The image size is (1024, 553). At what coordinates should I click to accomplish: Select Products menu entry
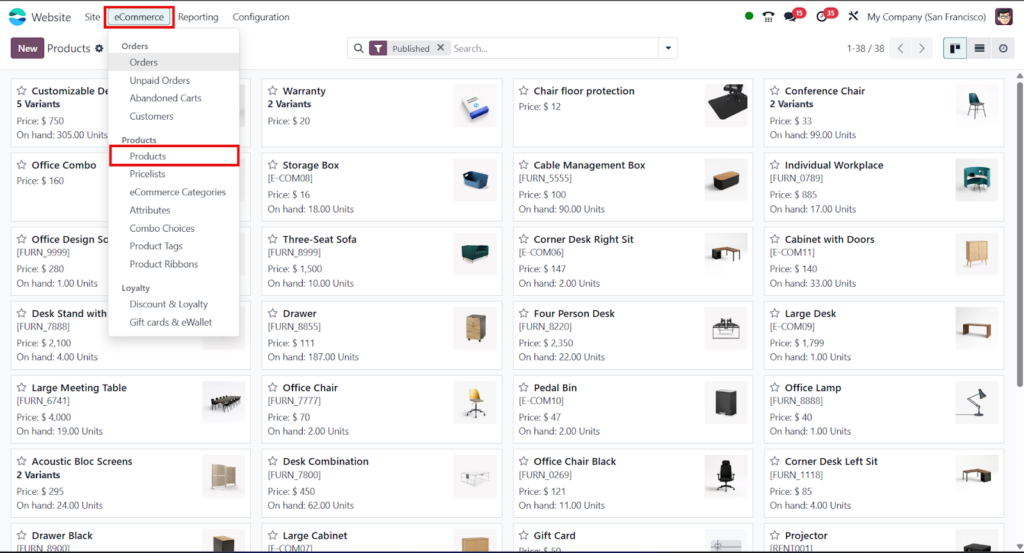[174, 156]
